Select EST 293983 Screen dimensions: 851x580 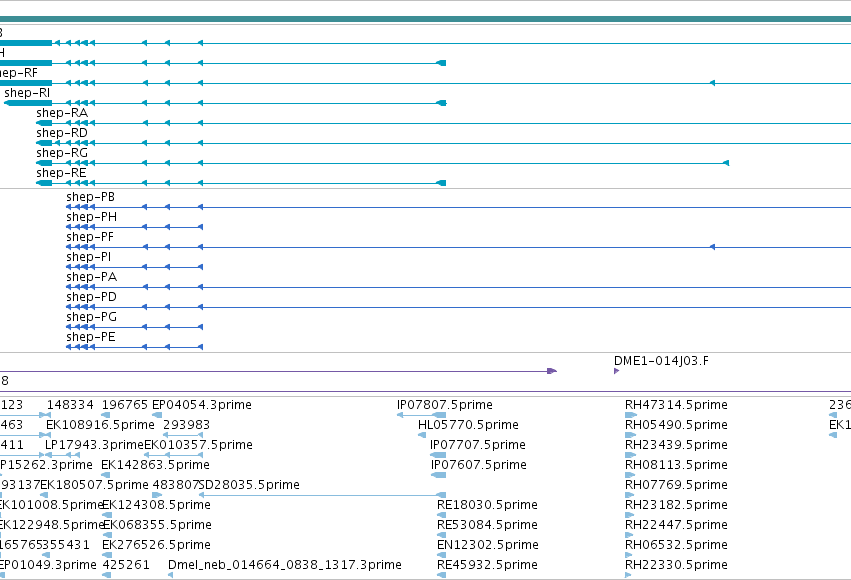(x=186, y=425)
